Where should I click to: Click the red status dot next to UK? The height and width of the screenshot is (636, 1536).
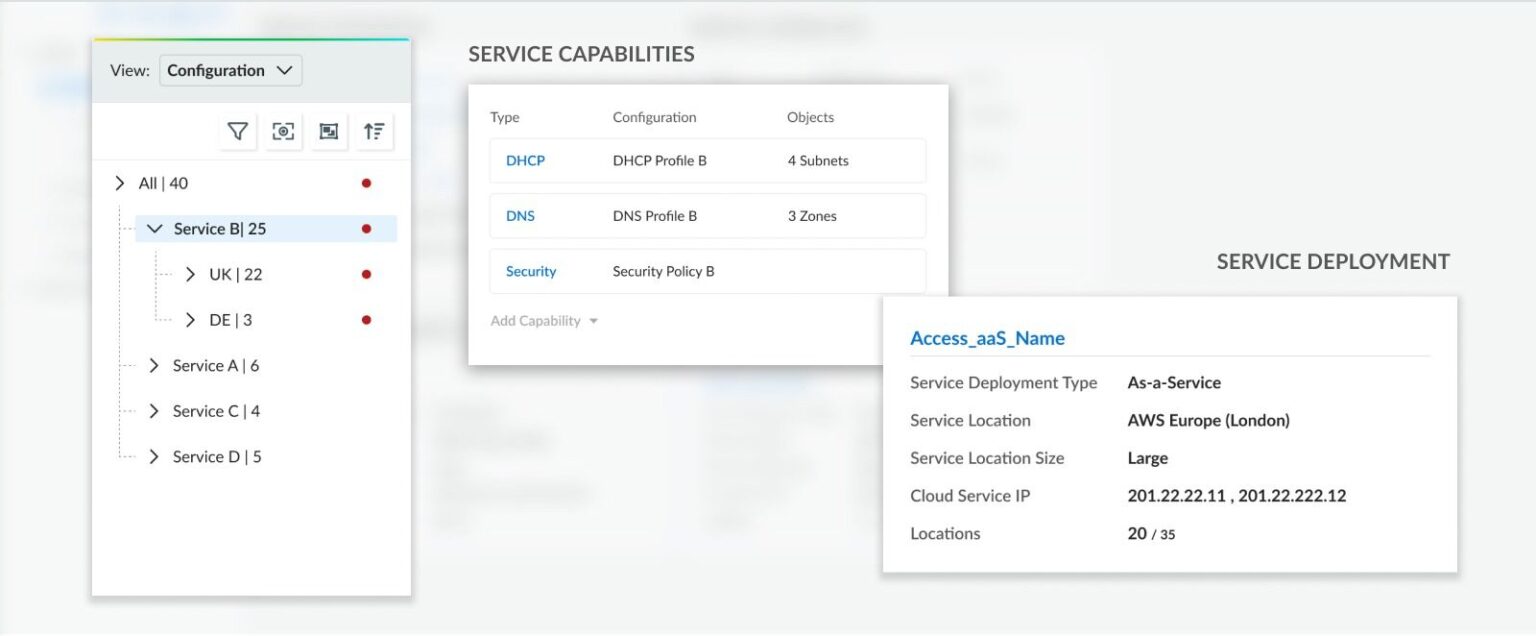[367, 273]
